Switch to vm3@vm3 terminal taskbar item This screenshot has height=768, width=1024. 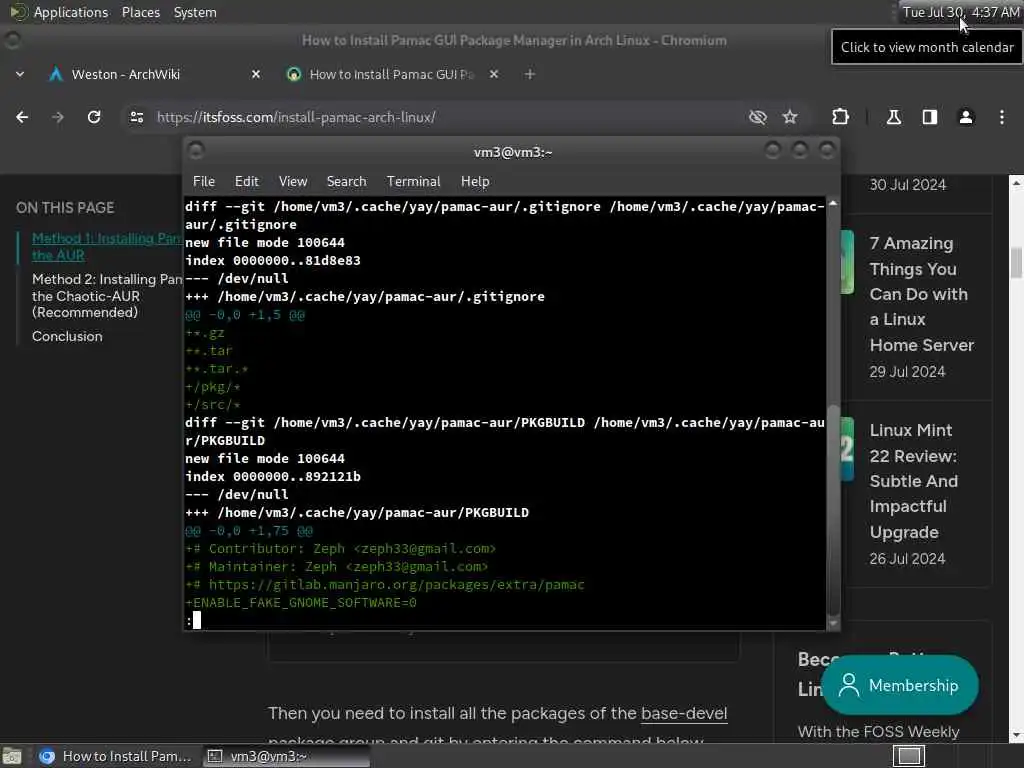pyautogui.click(x=285, y=756)
